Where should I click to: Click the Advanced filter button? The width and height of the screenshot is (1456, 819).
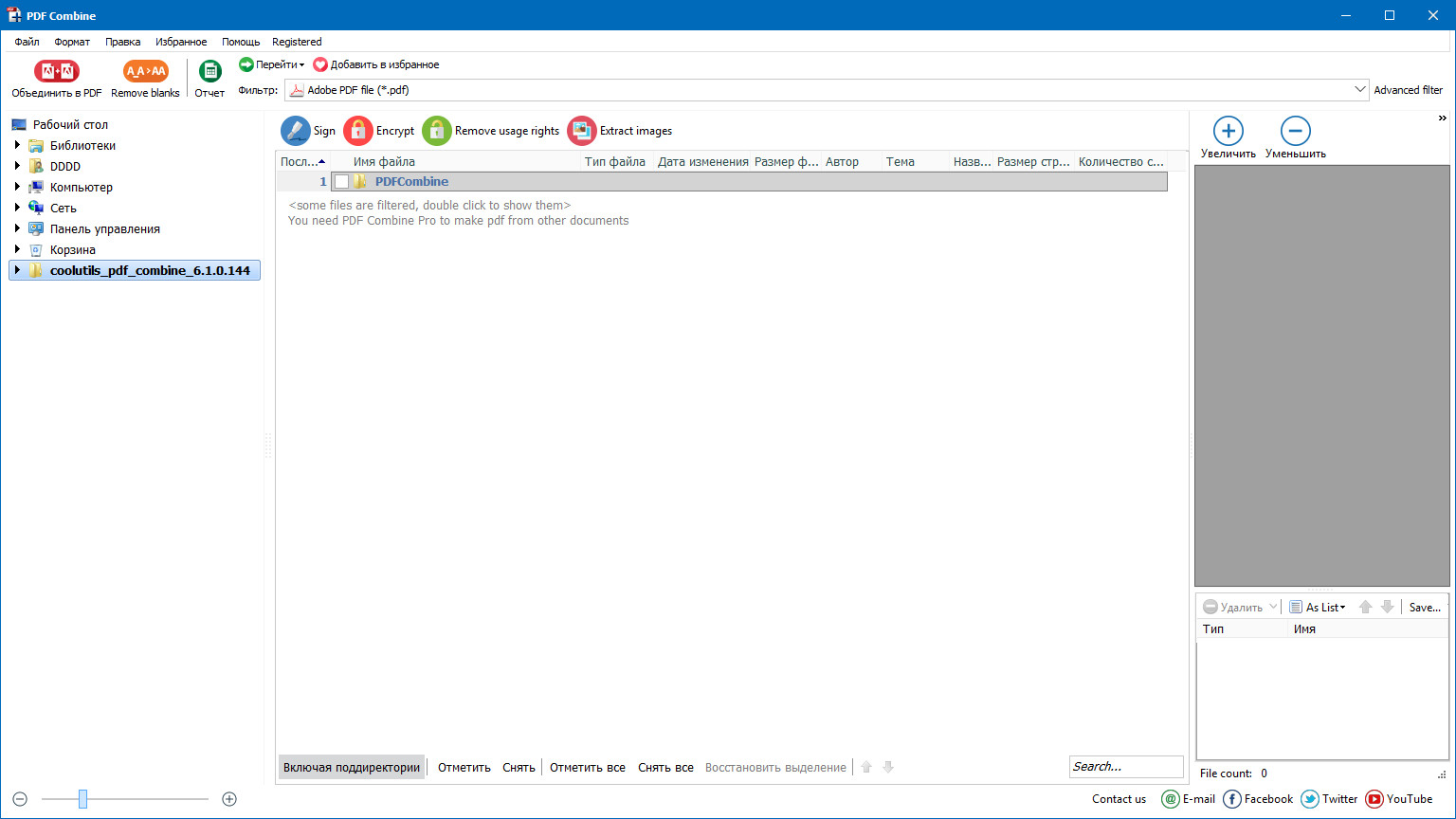pyautogui.click(x=1409, y=90)
